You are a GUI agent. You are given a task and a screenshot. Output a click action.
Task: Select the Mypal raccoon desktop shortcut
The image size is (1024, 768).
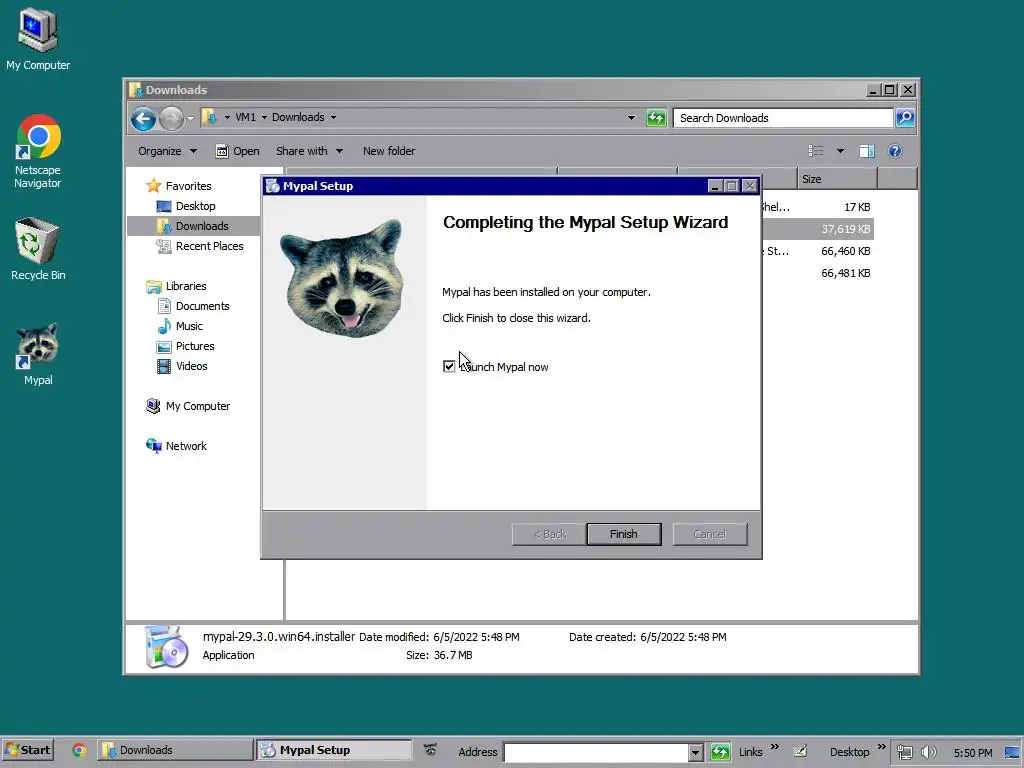[38, 355]
